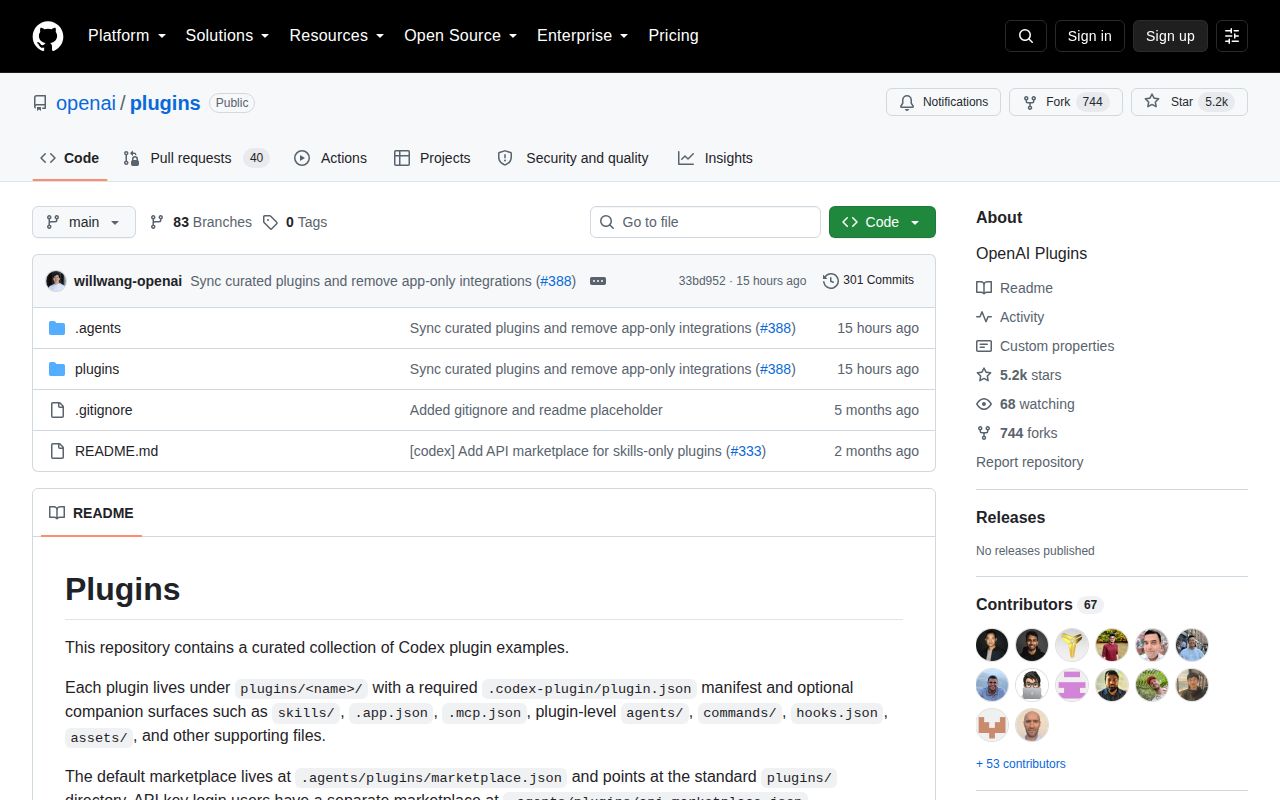The width and height of the screenshot is (1280, 800).
Task: Click the #388 link in commit bar
Action: [x=556, y=281]
